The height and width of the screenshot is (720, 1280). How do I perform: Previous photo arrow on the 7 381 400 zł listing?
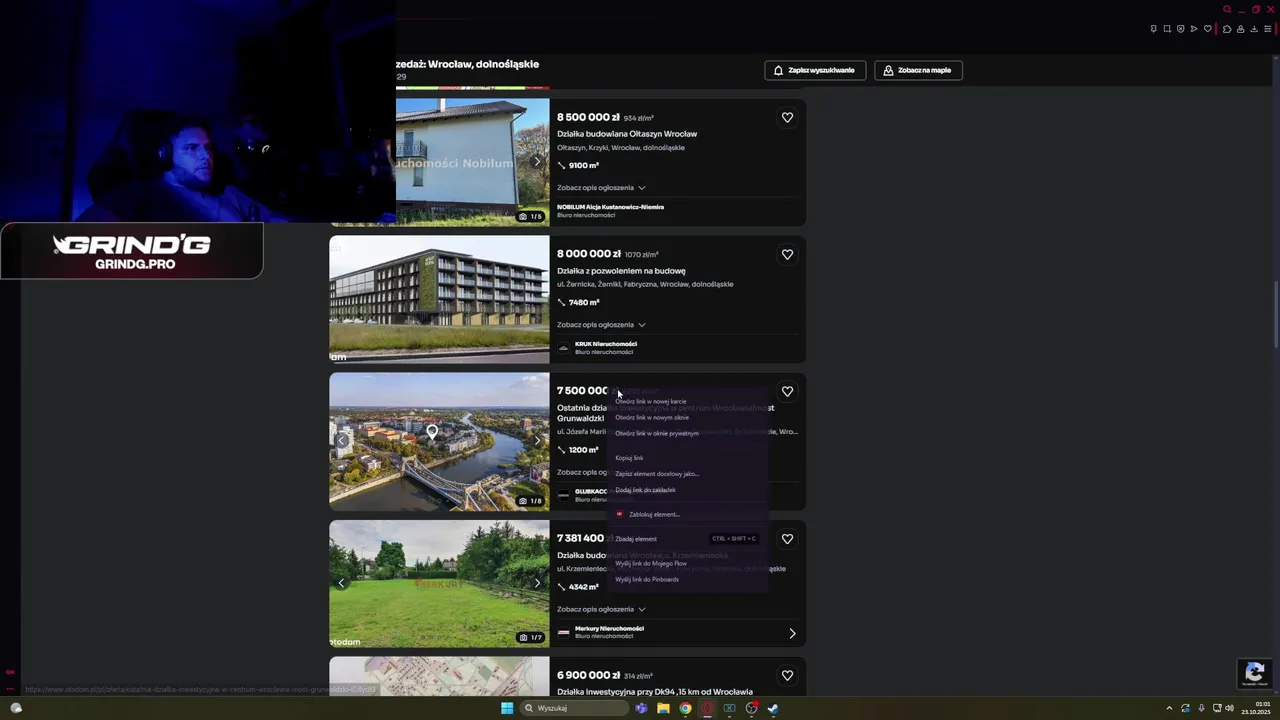click(x=341, y=583)
